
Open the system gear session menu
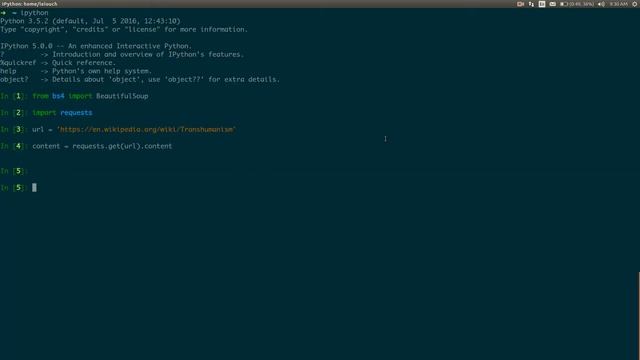pyautogui.click(x=635, y=4)
